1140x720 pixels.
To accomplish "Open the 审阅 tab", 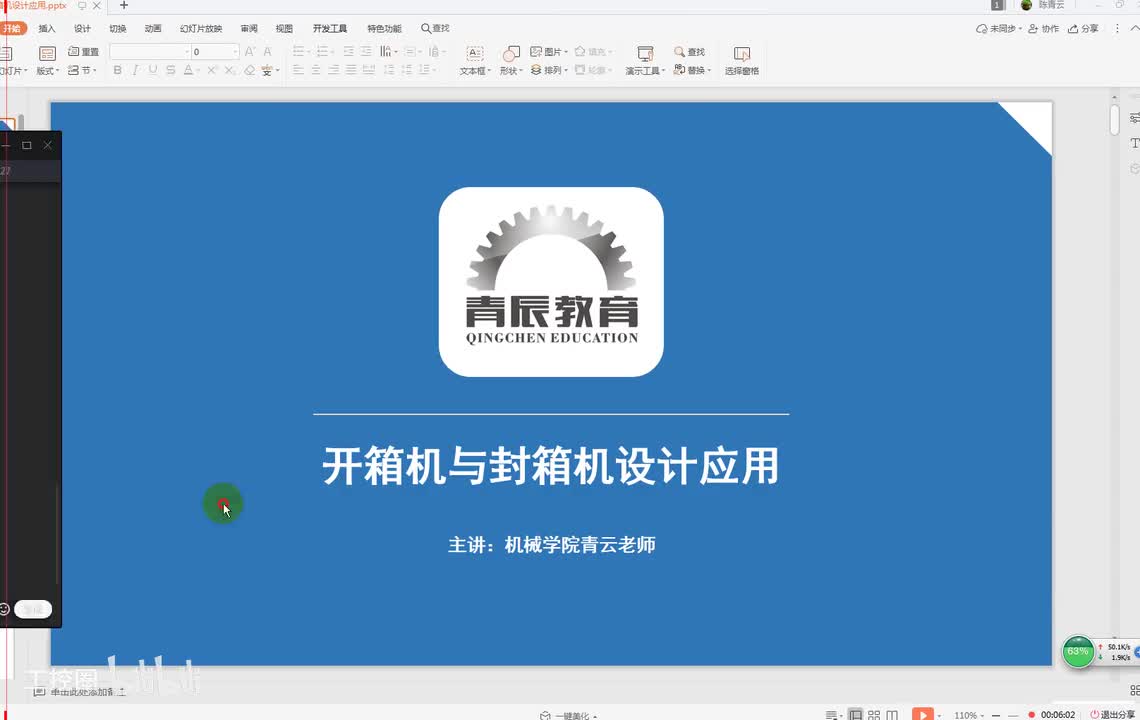I will point(249,28).
